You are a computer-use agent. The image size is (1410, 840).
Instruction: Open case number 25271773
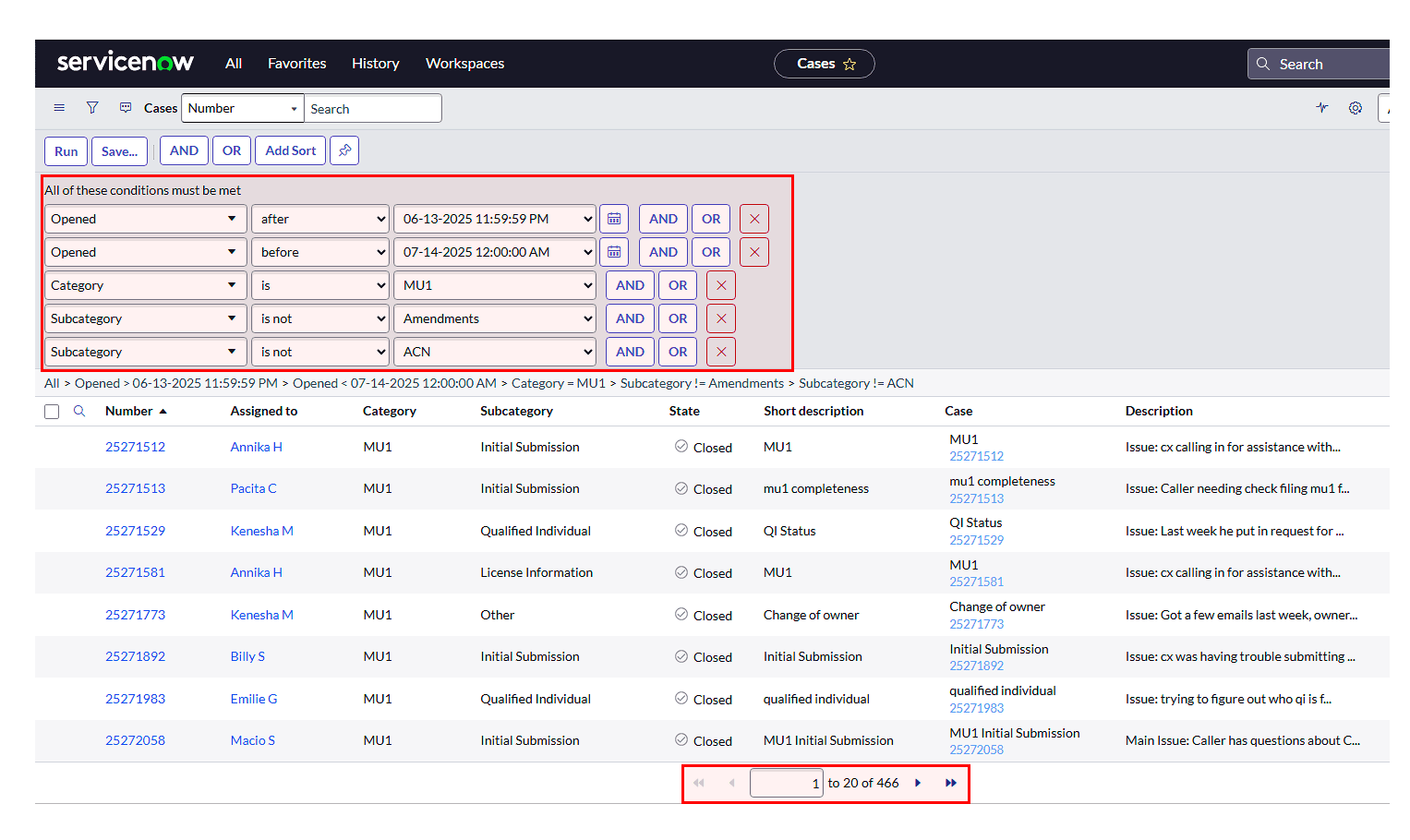click(135, 615)
